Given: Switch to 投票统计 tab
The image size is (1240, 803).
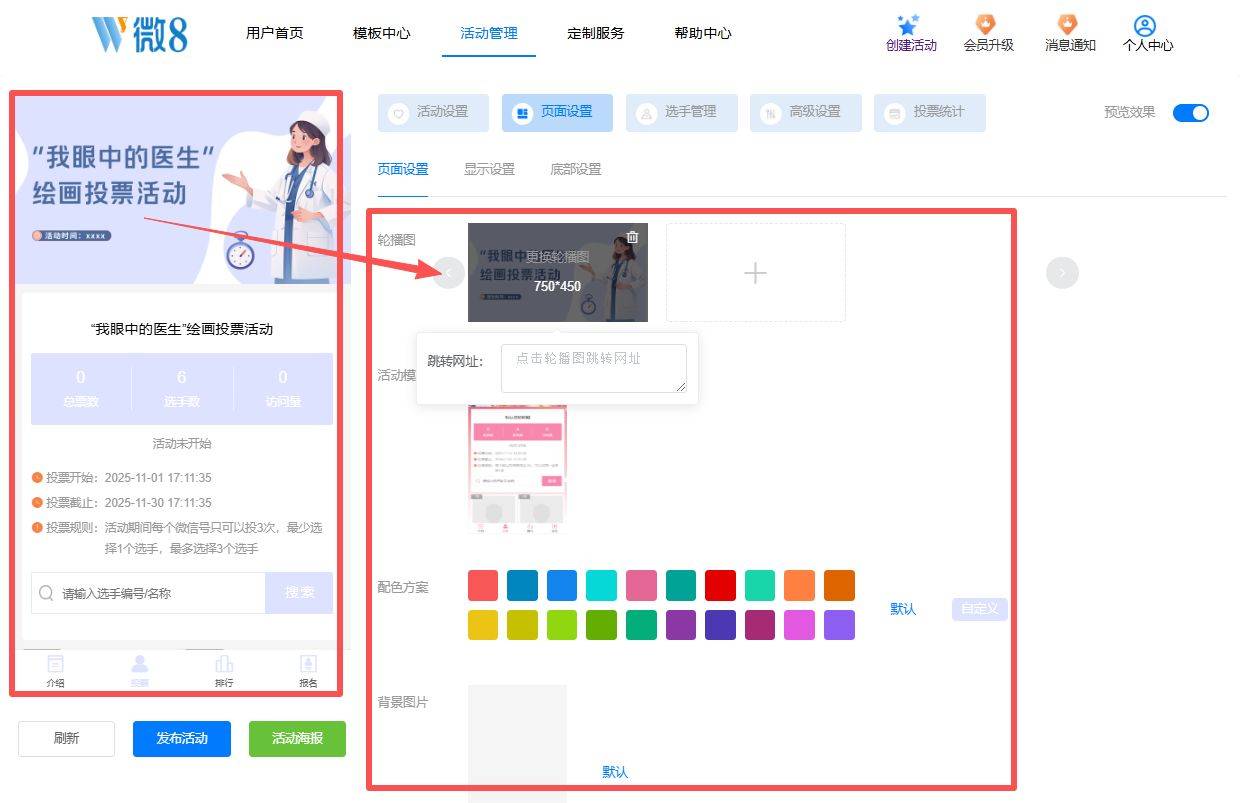Looking at the screenshot, I should click(929, 113).
